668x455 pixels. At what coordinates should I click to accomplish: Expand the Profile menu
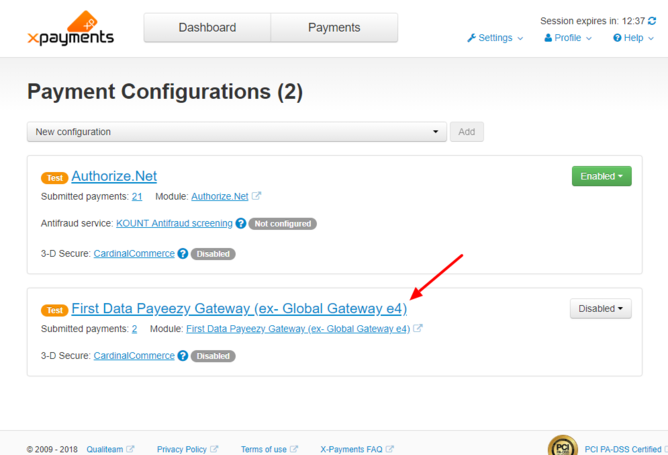click(568, 38)
